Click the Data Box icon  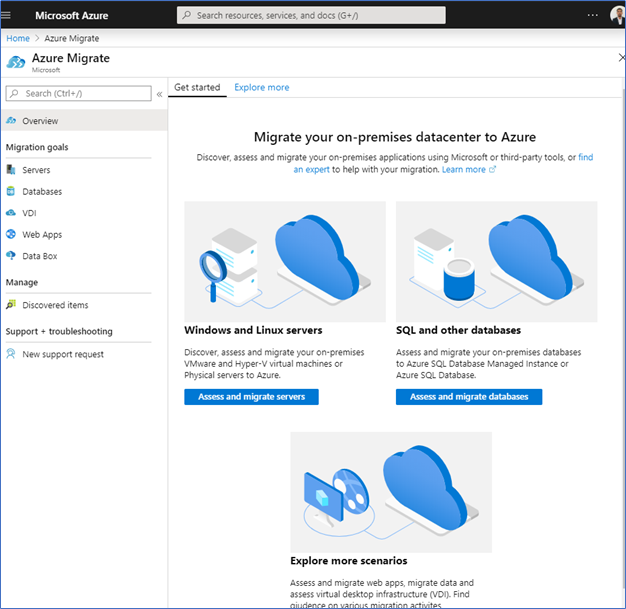[x=11, y=255]
